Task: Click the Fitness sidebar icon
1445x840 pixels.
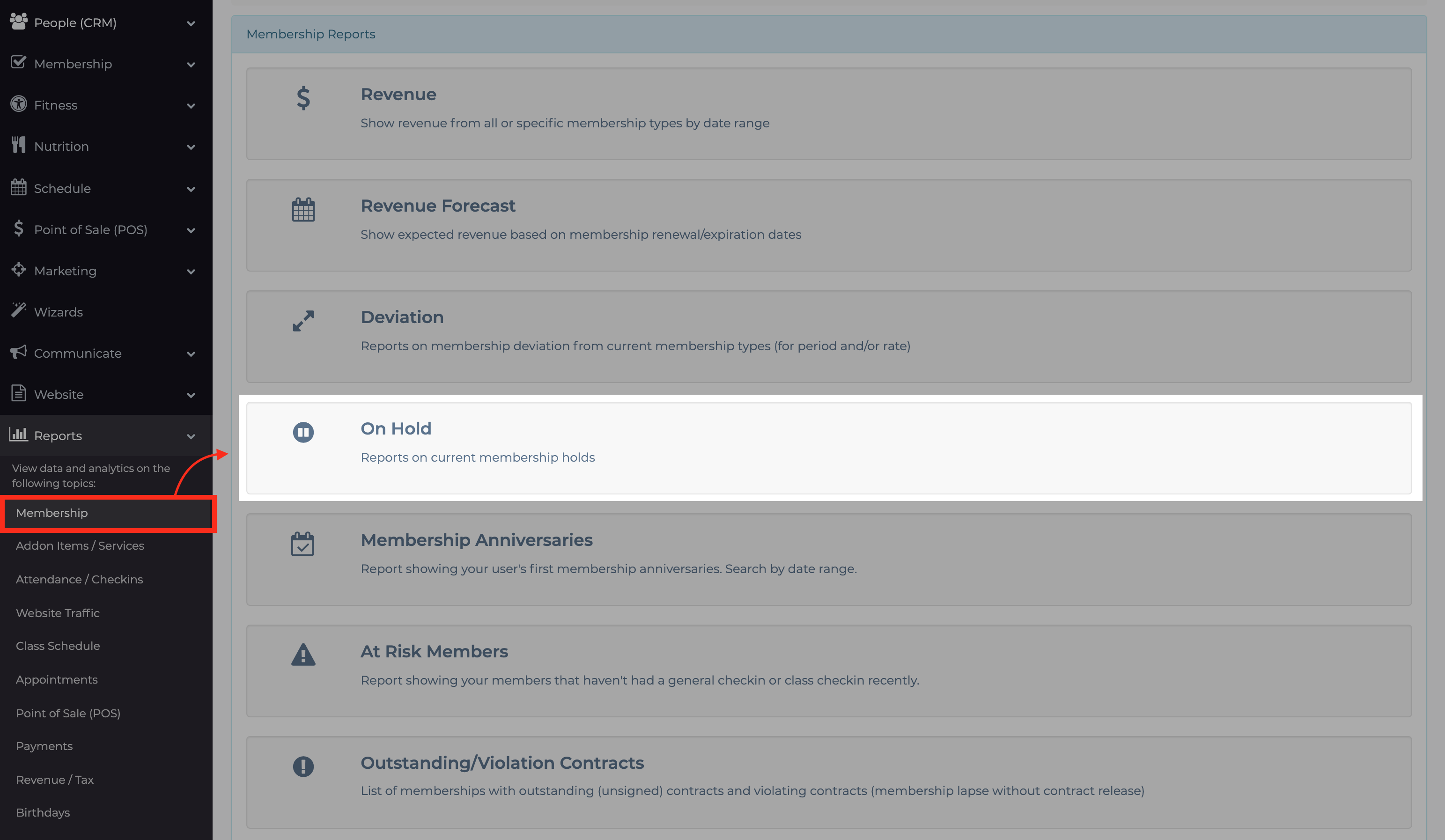Action: coord(18,104)
